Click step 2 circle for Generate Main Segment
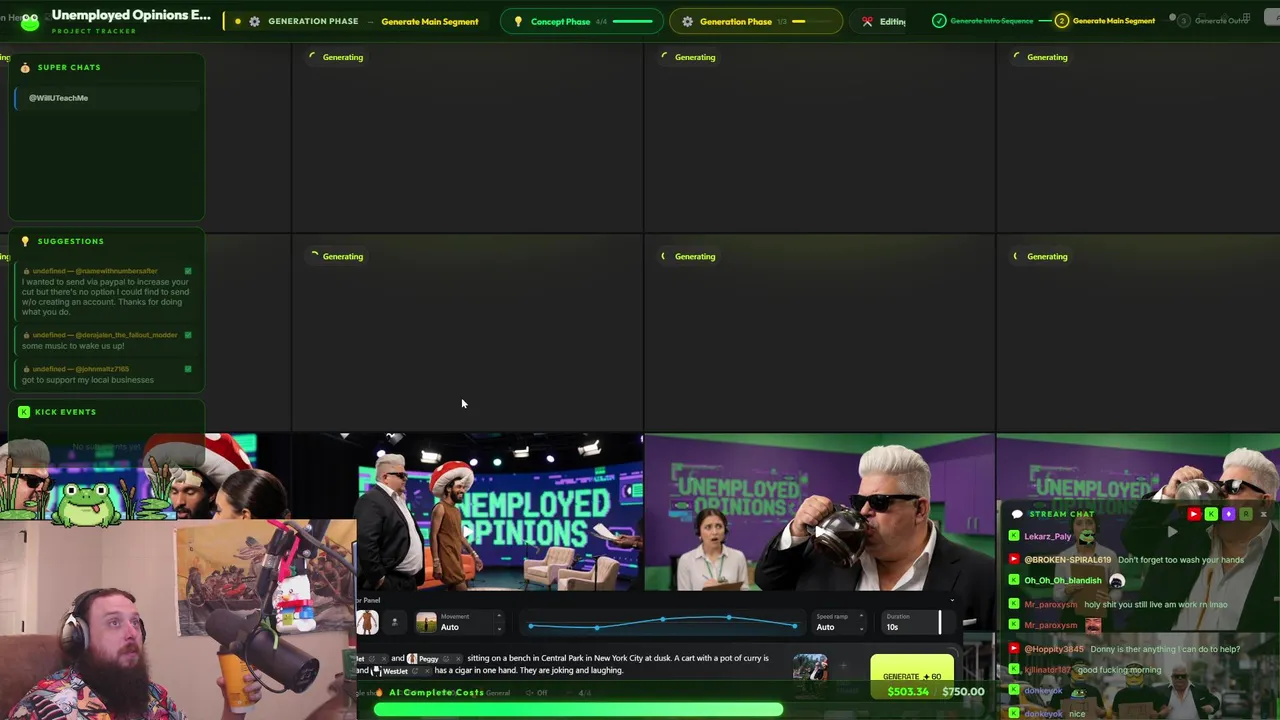This screenshot has height=720, width=1280. (x=1062, y=21)
